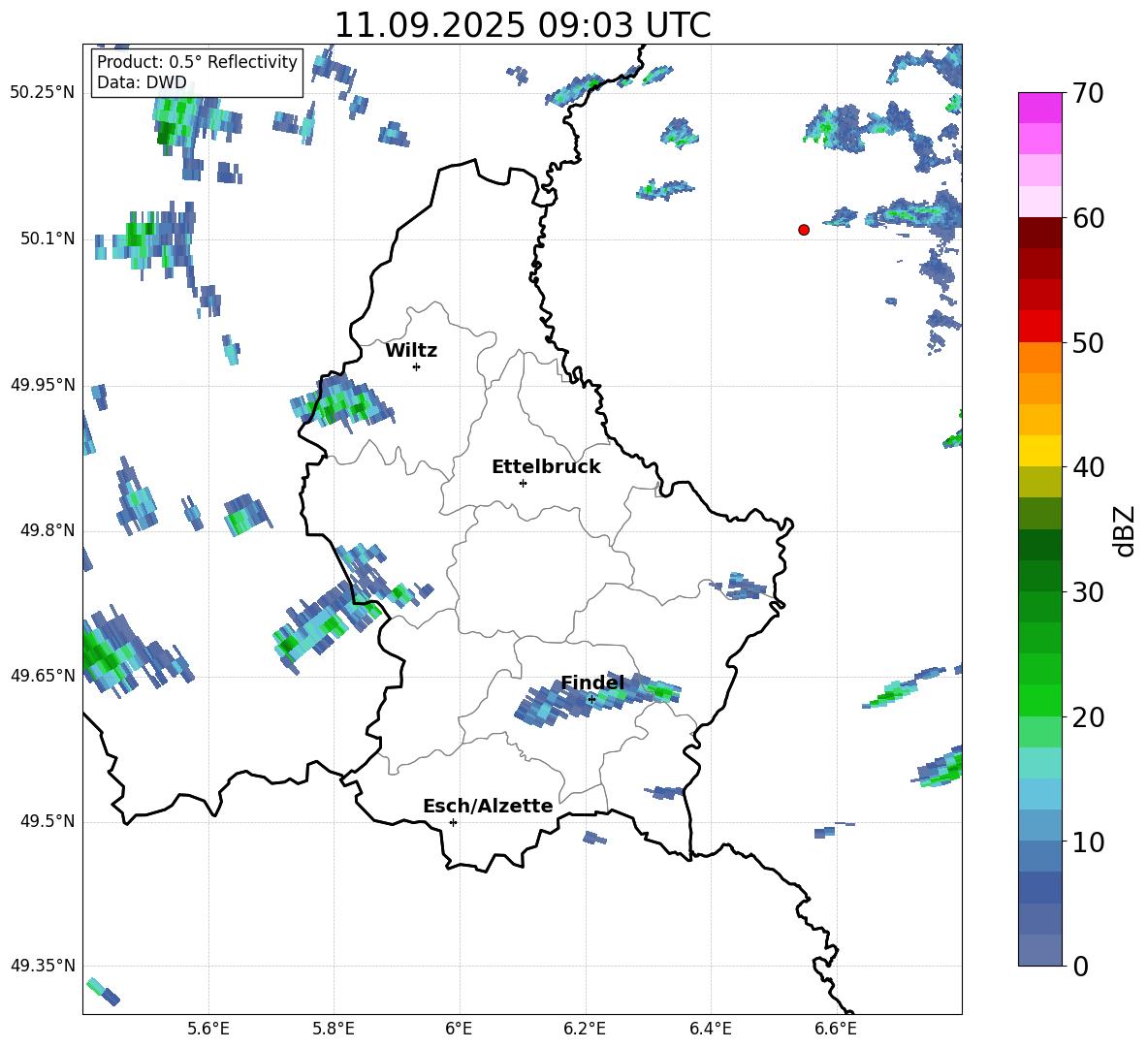Click the 0 tick label on colorbar

[x=1080, y=966]
